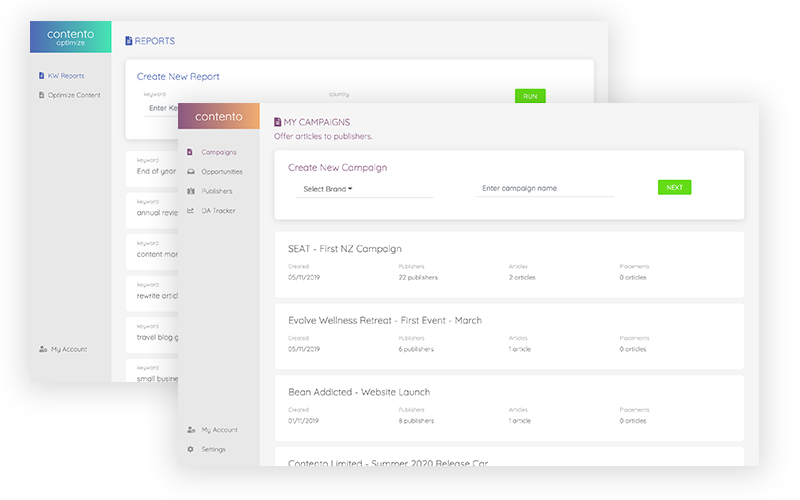The image size is (800, 500).
Task: Select 'annual revie' keyword report
Action: point(152,210)
